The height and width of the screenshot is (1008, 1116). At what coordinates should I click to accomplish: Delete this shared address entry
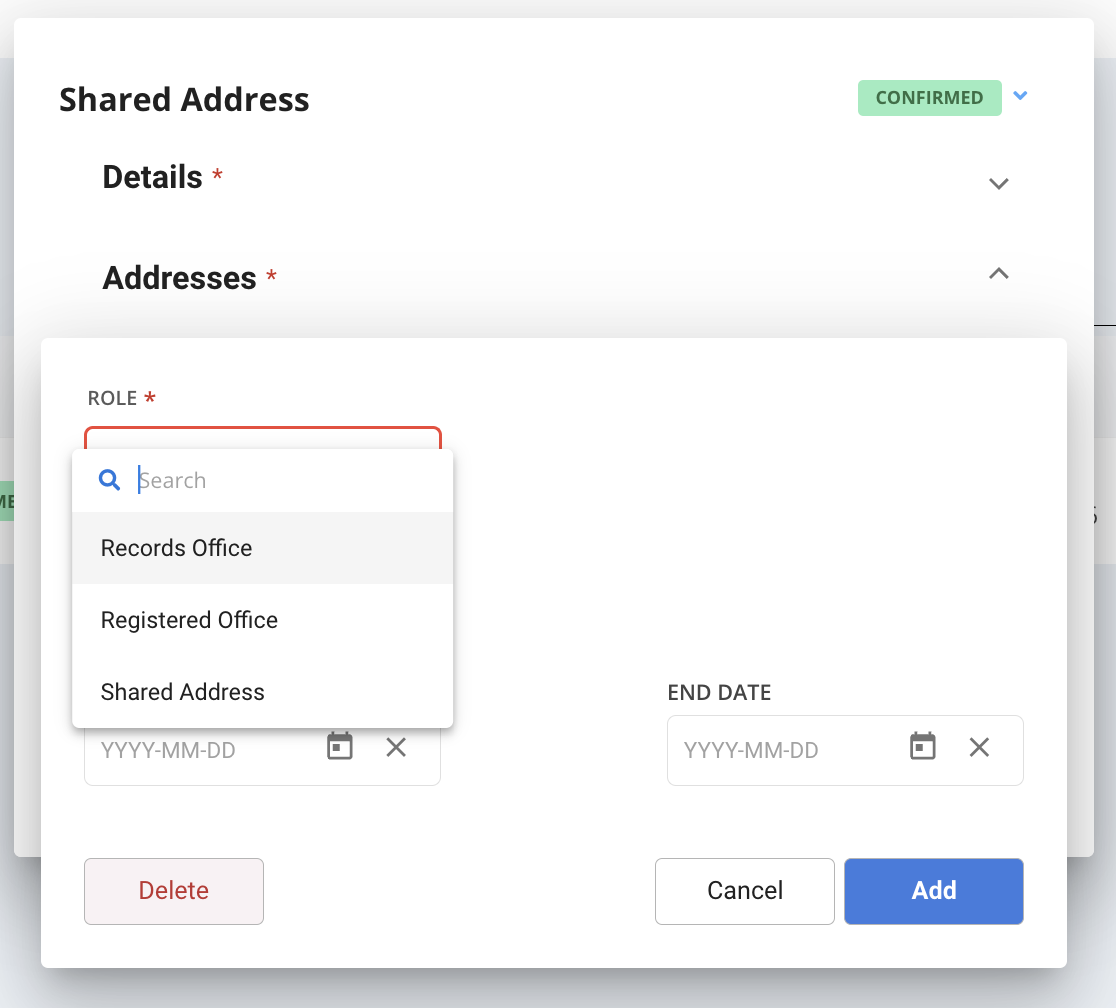click(173, 890)
